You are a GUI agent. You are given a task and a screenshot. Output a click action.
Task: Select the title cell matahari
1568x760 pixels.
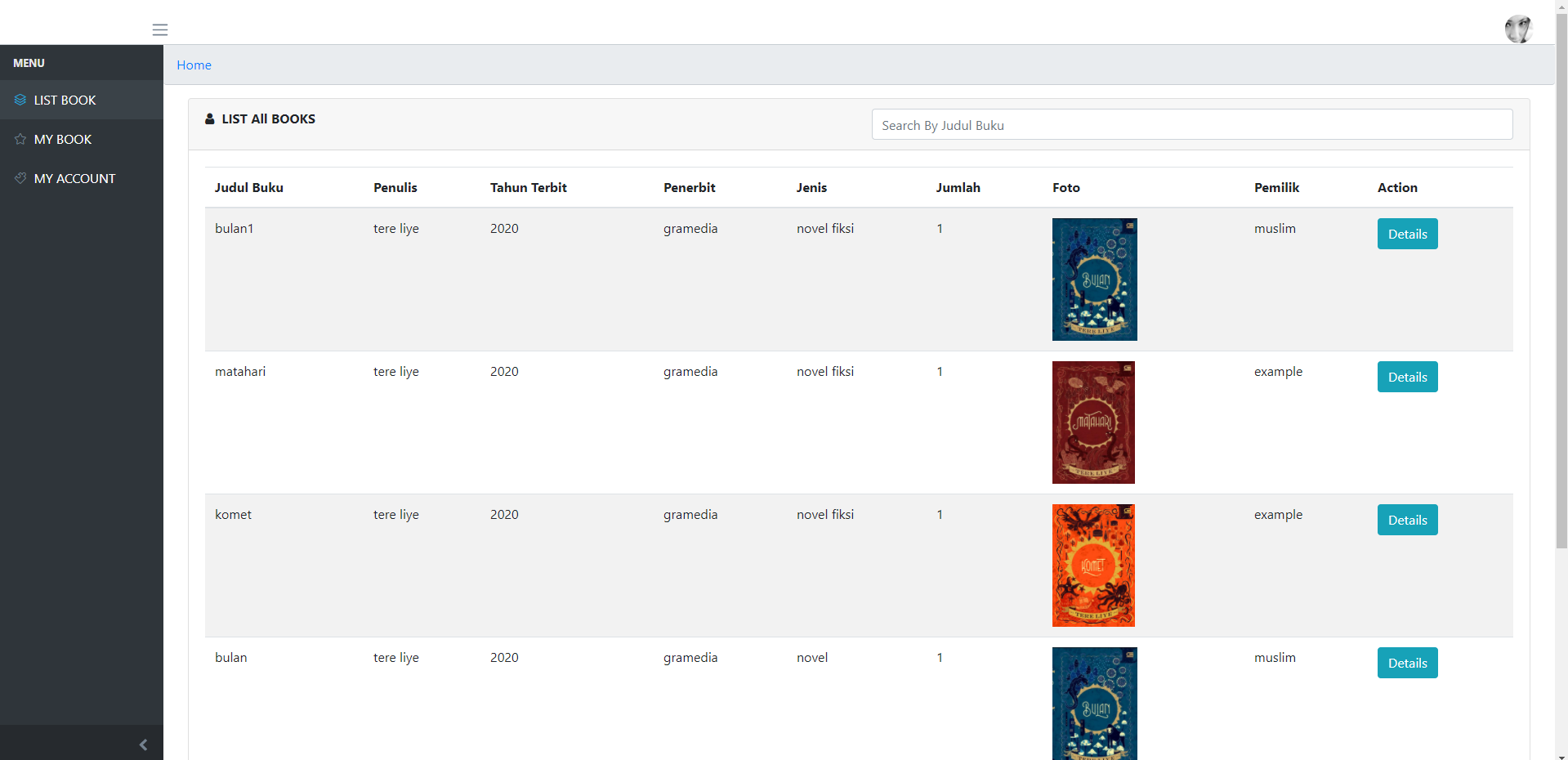[240, 371]
